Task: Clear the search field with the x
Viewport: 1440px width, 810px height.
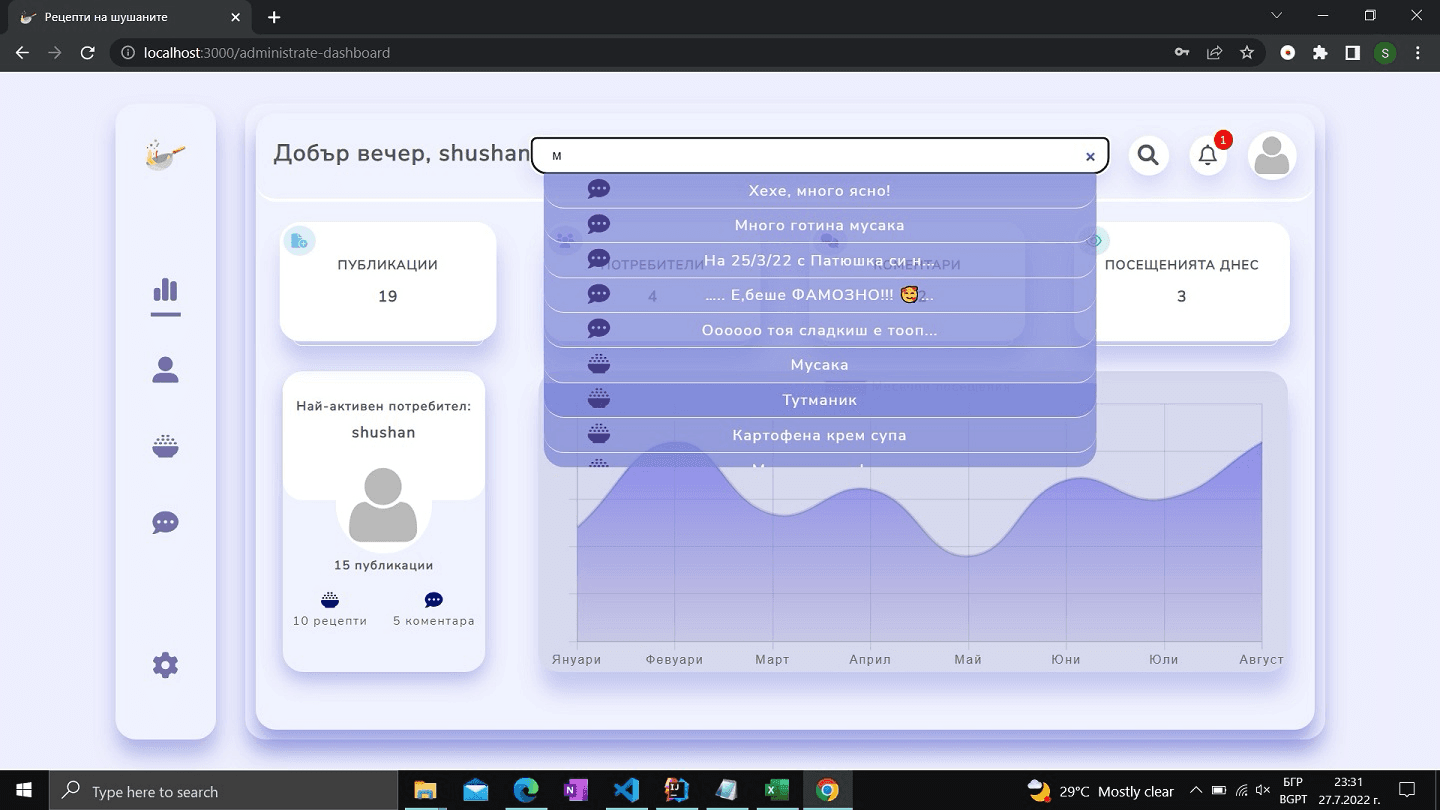Action: pyautogui.click(x=1090, y=156)
